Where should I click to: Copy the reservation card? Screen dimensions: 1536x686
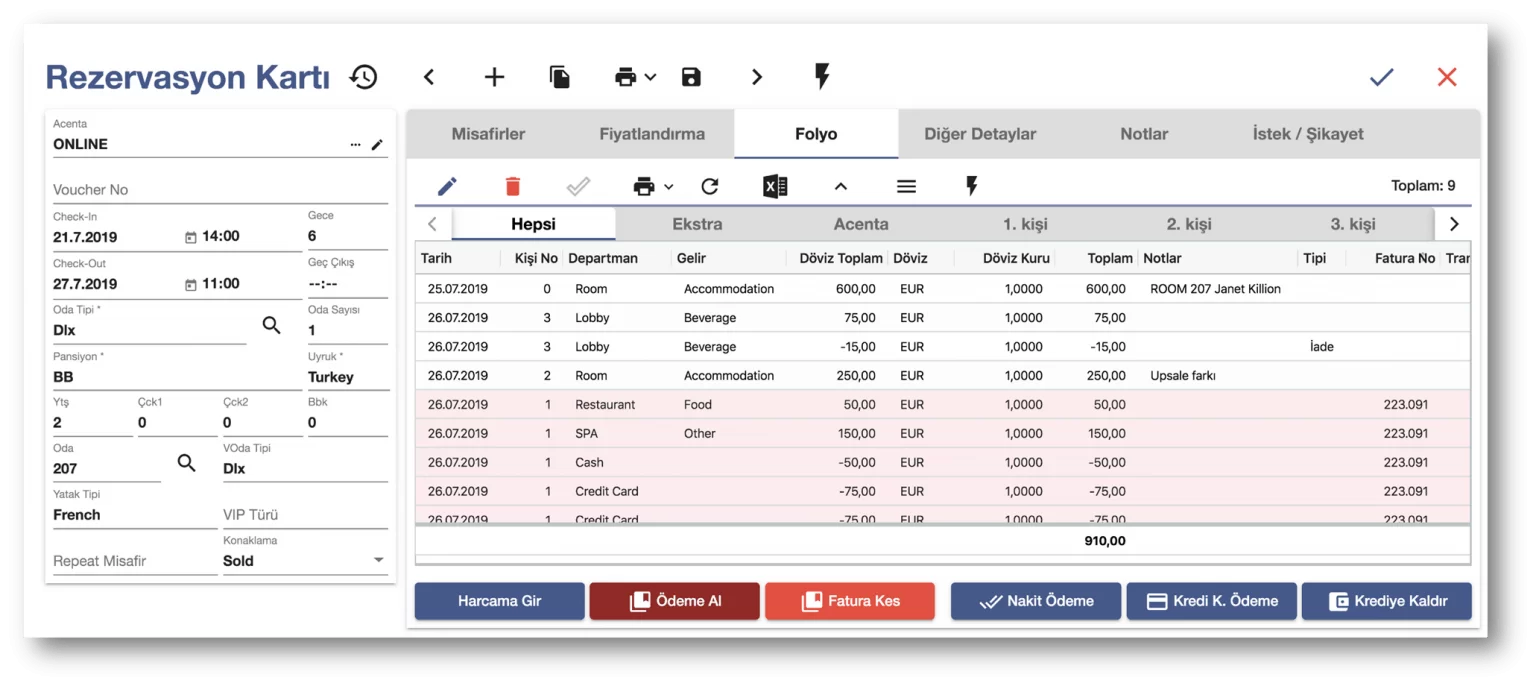[560, 77]
